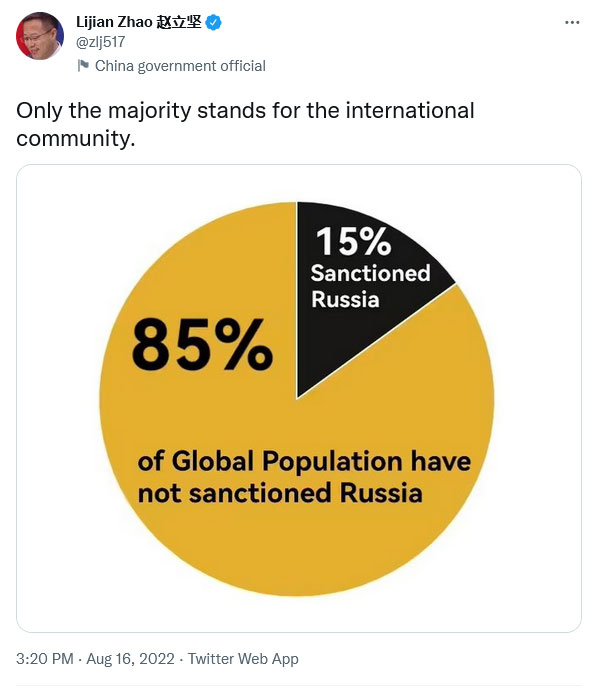Open the three-dot more options menu
The width and height of the screenshot is (598, 688).
(572, 22)
